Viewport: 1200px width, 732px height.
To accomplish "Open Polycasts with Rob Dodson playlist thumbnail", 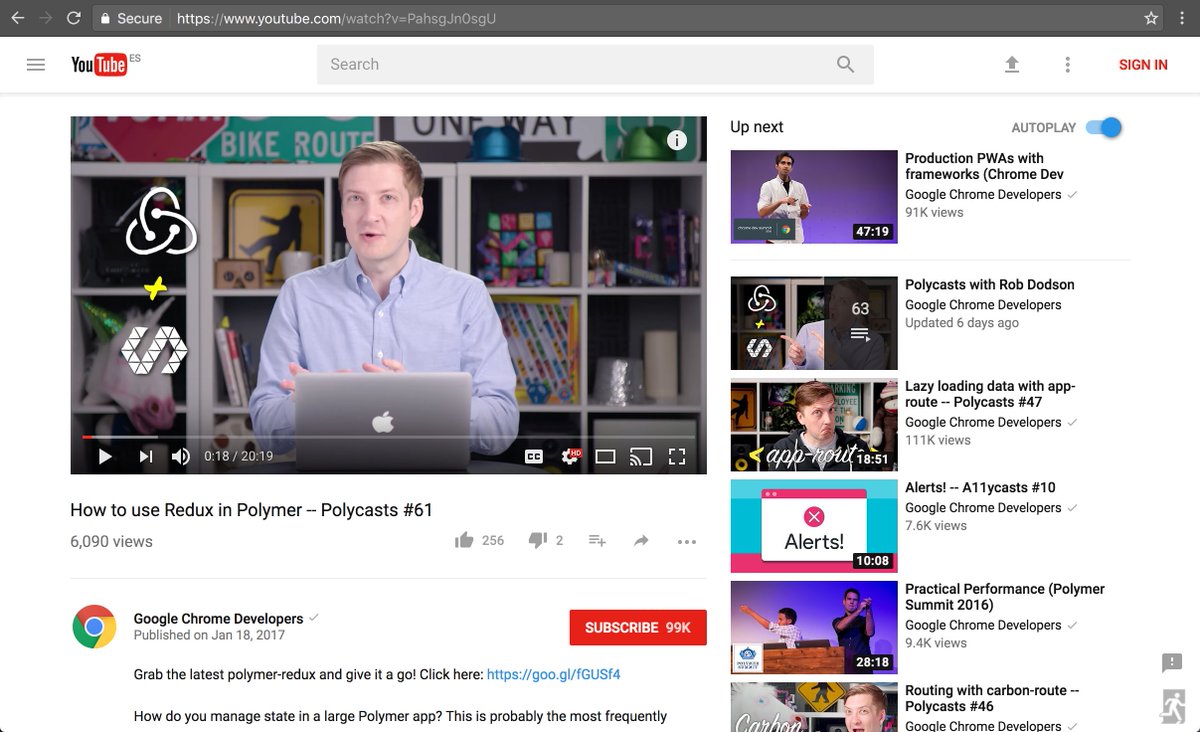I will click(814, 323).
